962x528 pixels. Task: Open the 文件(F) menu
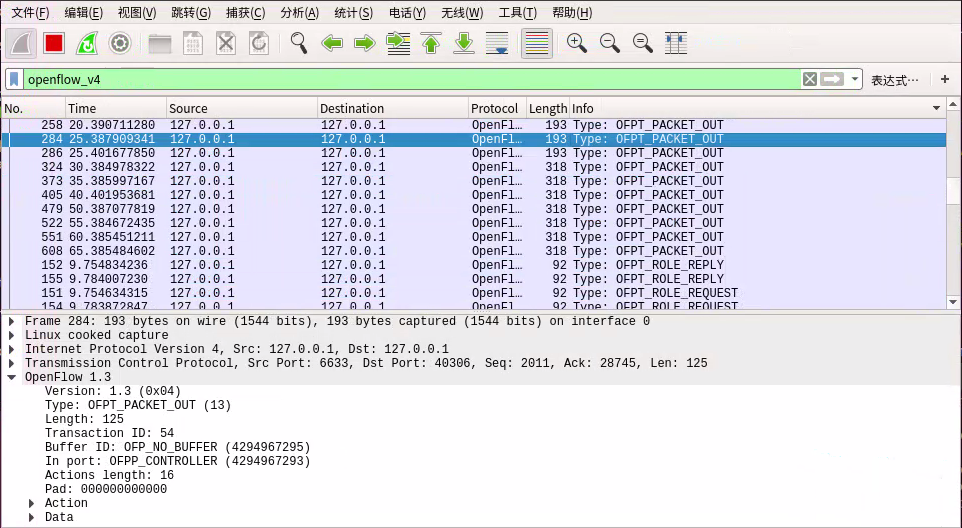point(31,12)
